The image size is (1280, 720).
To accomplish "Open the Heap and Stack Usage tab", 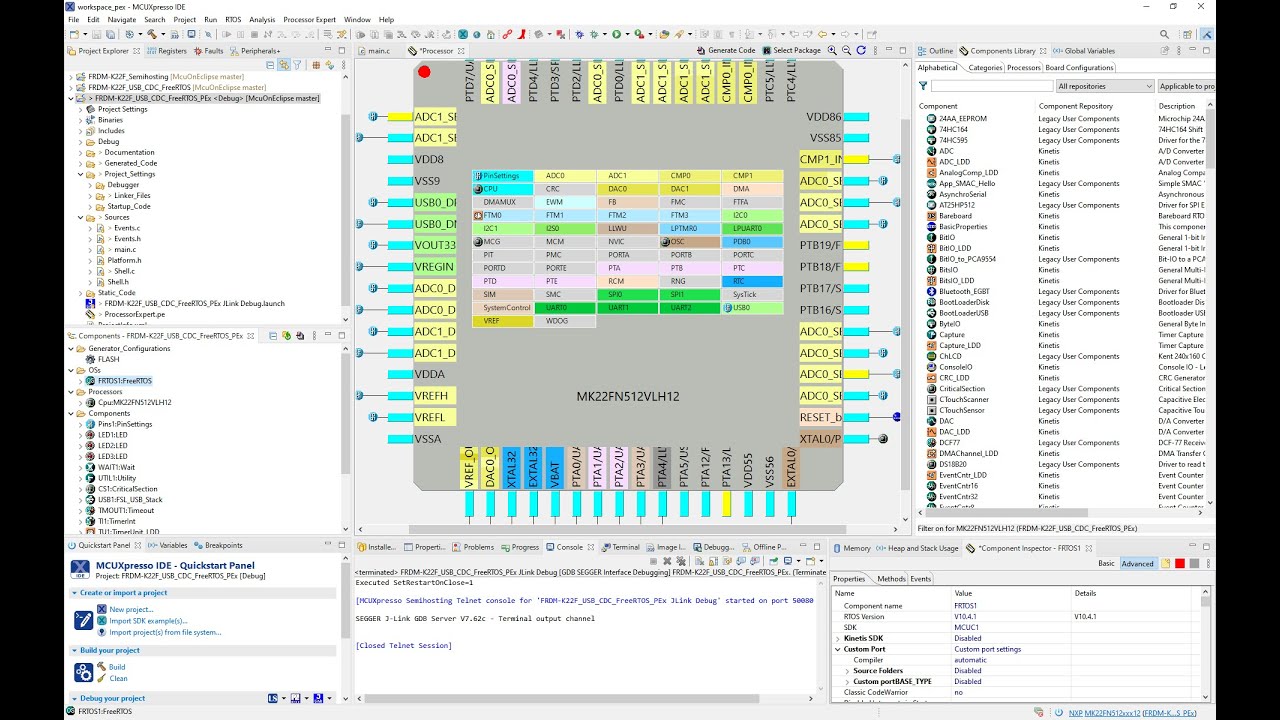I will click(917, 548).
